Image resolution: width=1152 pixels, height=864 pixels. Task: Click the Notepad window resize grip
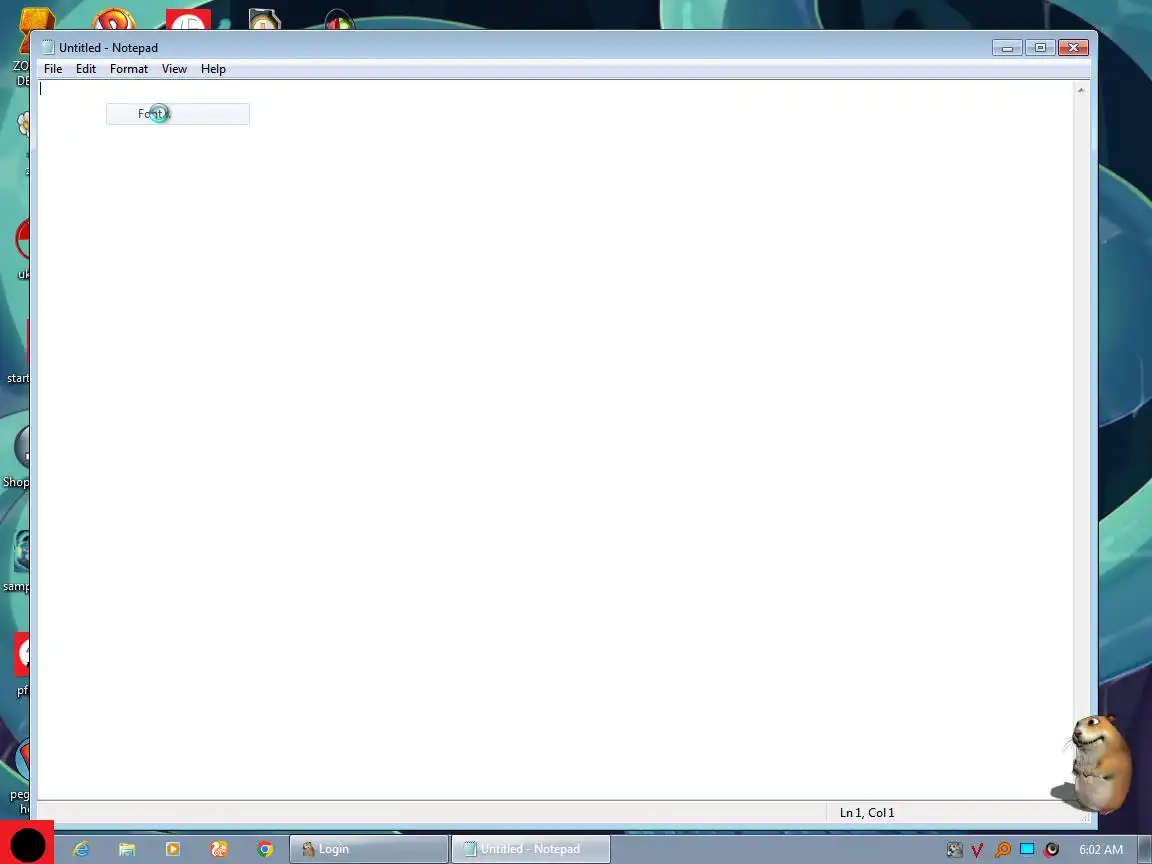1084,816
